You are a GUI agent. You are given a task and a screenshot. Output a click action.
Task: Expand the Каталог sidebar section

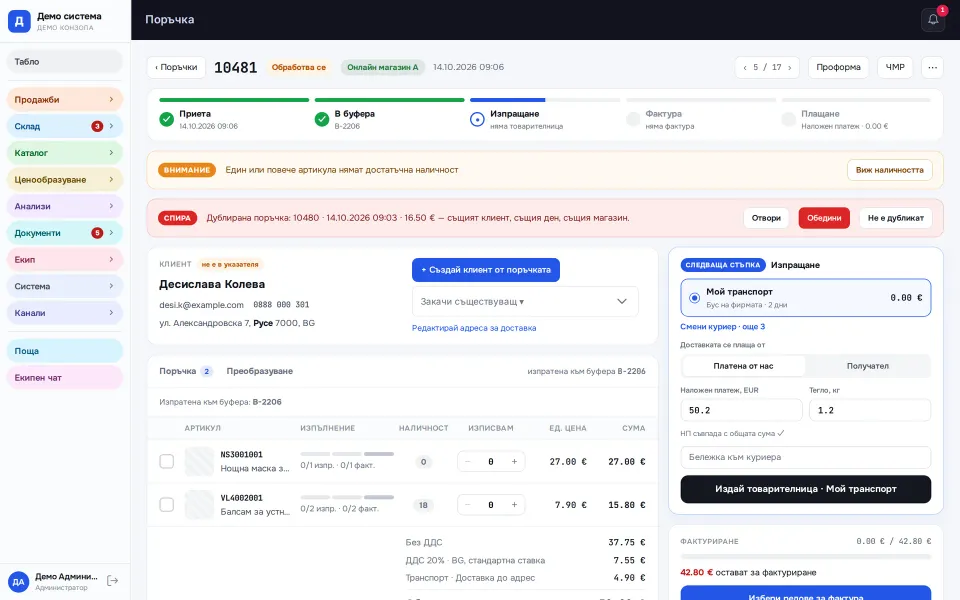tap(64, 153)
